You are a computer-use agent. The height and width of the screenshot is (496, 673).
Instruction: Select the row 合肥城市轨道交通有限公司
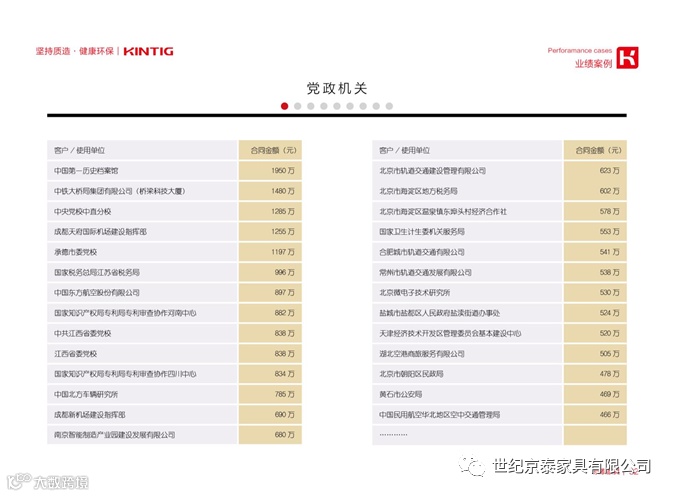tap(500, 252)
